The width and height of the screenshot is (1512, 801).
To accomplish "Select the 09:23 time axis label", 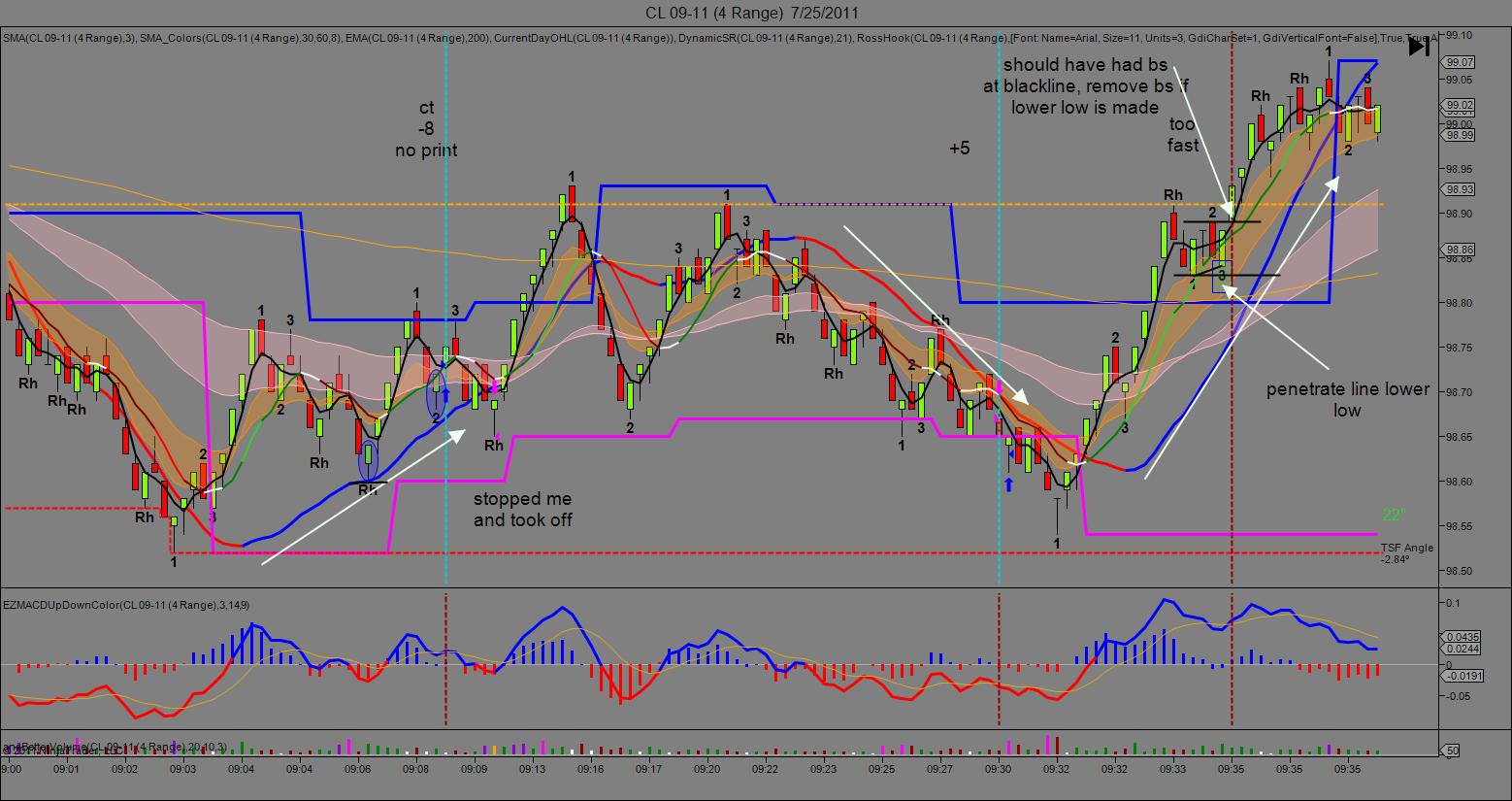I will coord(823,769).
